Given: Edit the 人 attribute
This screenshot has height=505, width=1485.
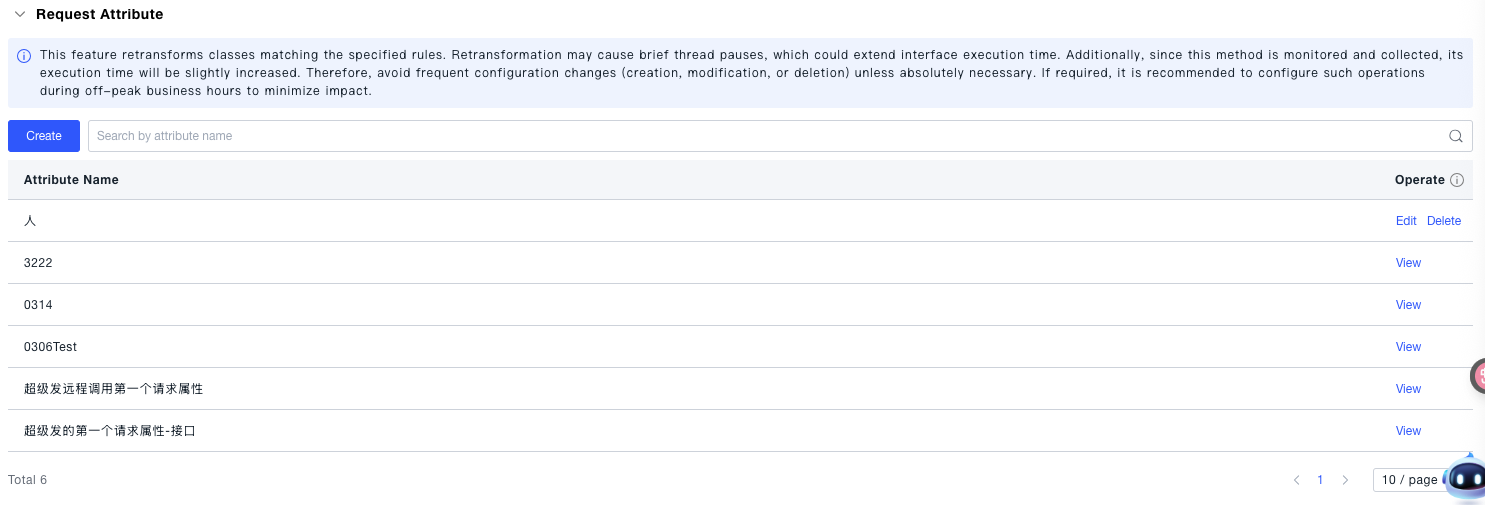Looking at the screenshot, I should tap(1406, 221).
